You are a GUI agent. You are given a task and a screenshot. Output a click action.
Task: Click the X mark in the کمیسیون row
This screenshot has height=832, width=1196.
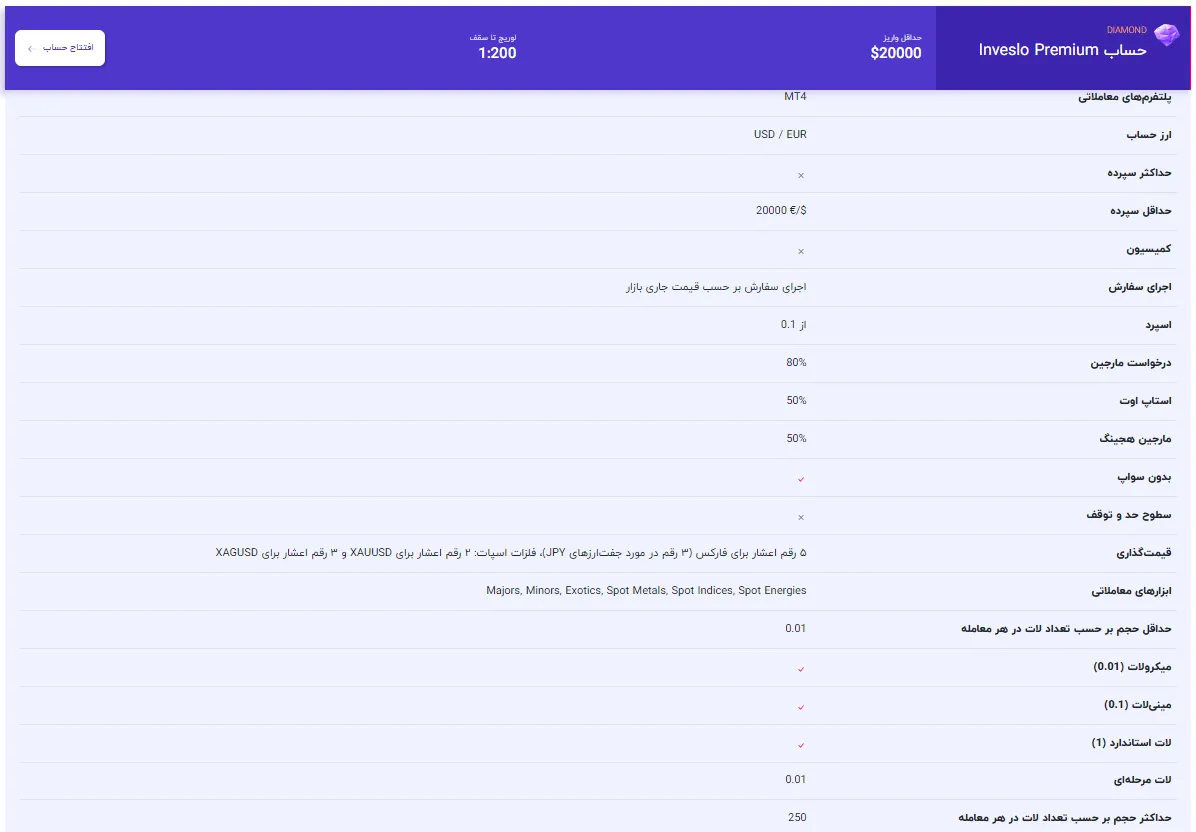(801, 251)
